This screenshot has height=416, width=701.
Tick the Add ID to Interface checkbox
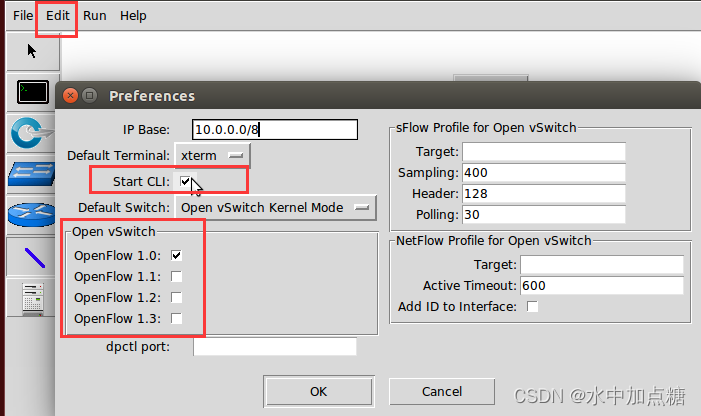tap(532, 306)
